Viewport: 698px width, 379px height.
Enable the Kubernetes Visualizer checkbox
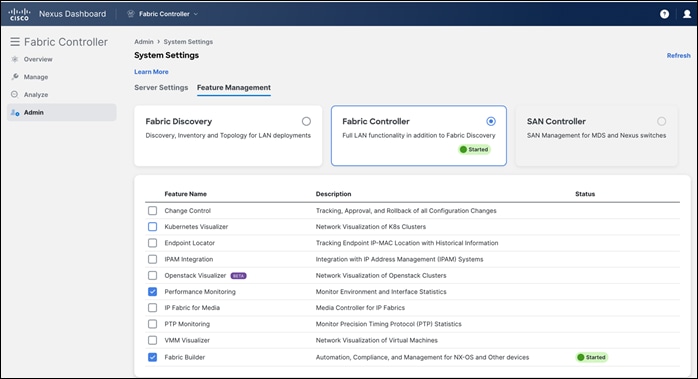point(152,227)
